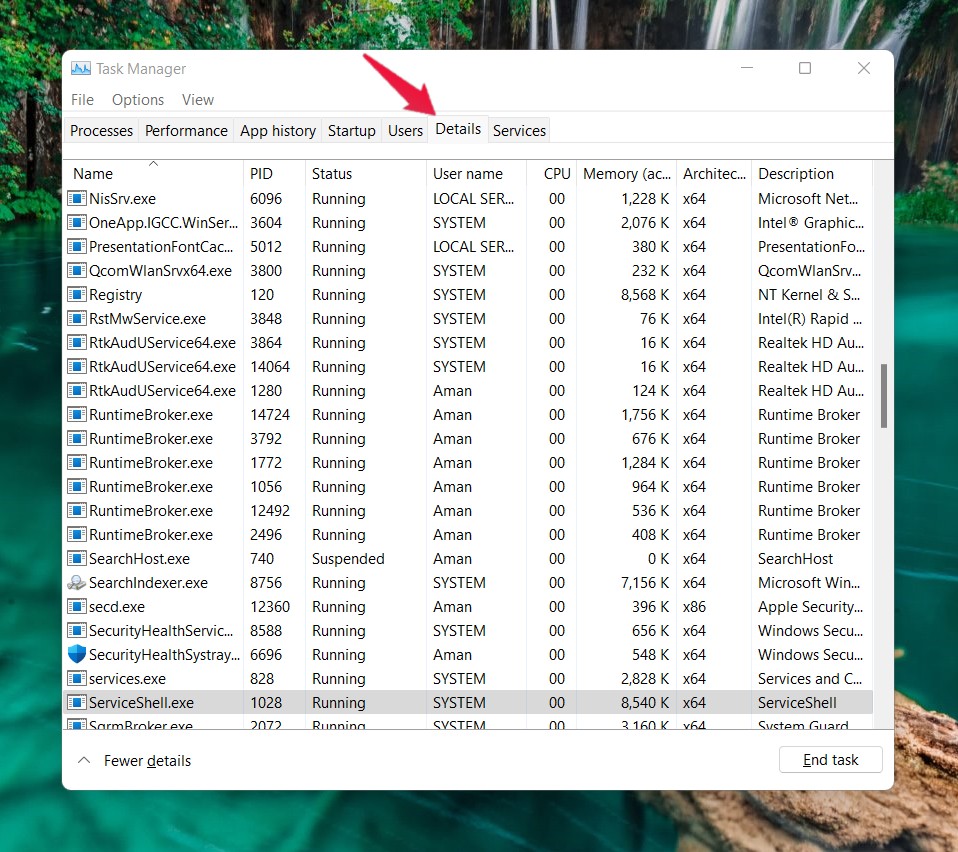Click the services.exe process icon
Image resolution: width=958 pixels, height=852 pixels.
pyautogui.click(x=77, y=679)
